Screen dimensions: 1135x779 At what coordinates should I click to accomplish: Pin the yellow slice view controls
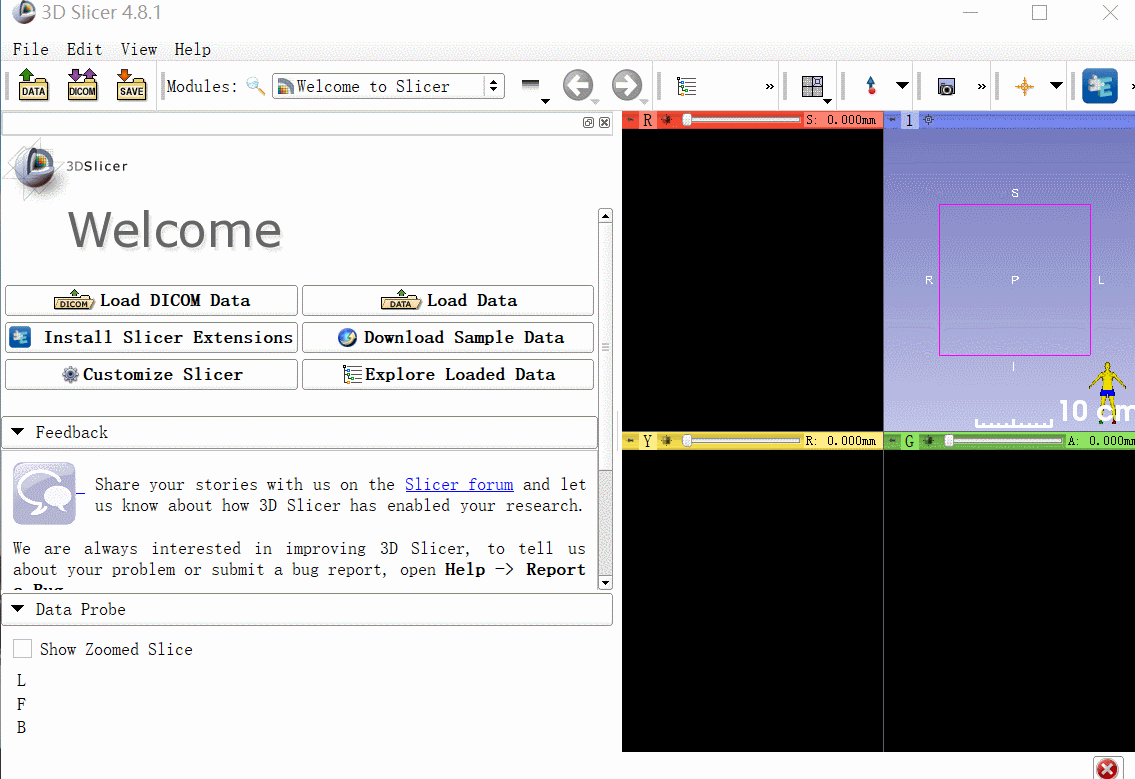[628, 440]
